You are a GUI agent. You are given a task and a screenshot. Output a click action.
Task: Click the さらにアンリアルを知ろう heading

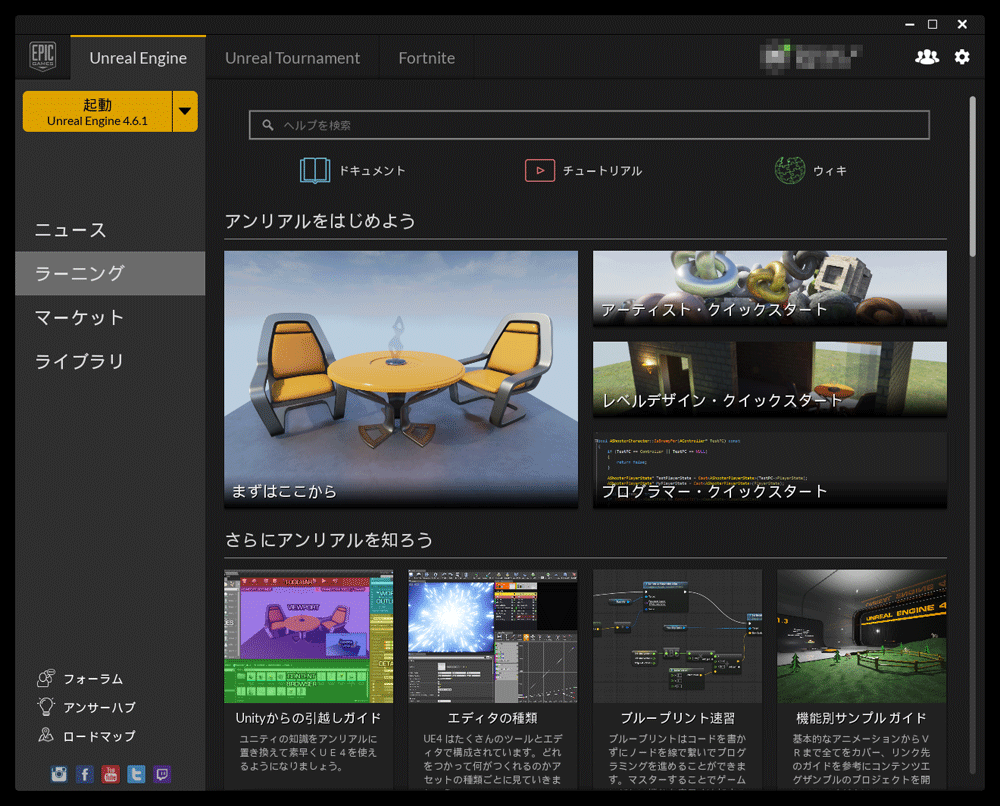(329, 540)
